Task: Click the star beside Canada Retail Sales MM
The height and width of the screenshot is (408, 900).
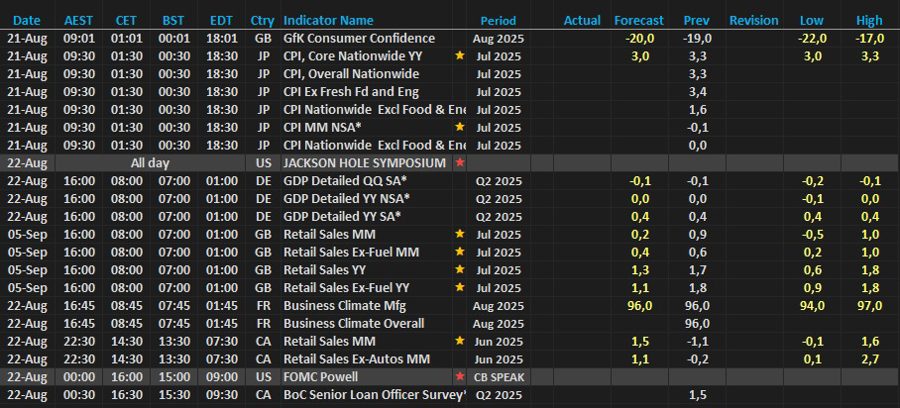Action: 459,341
